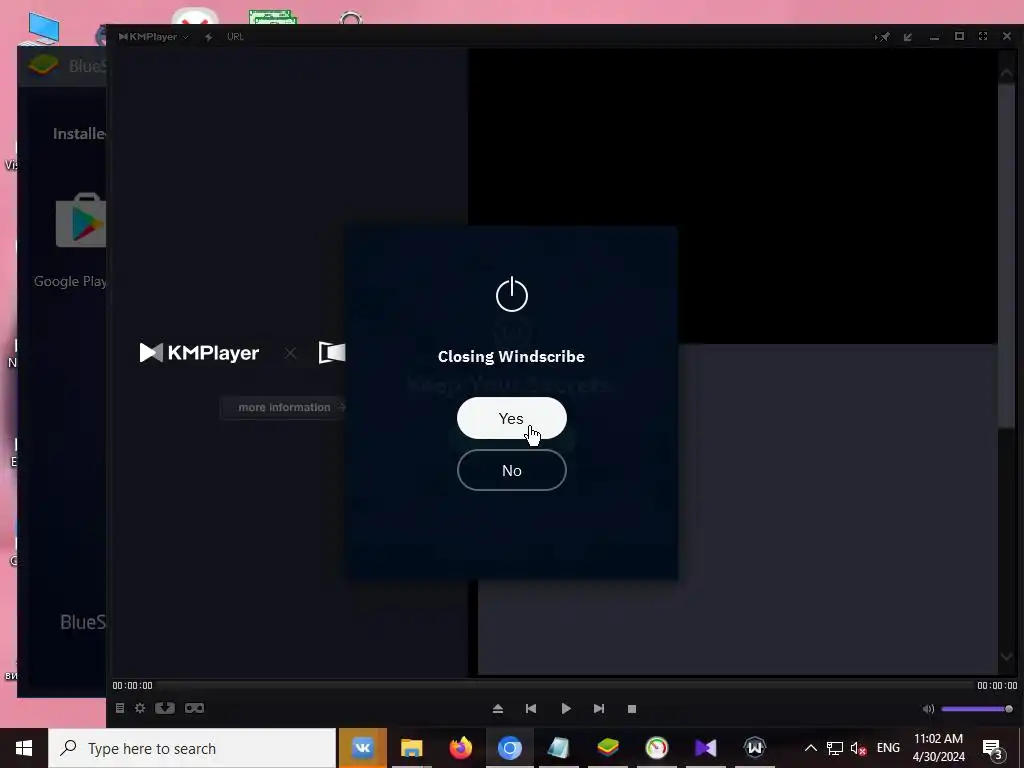Open the KMPlayer playlist icon

(x=120, y=708)
